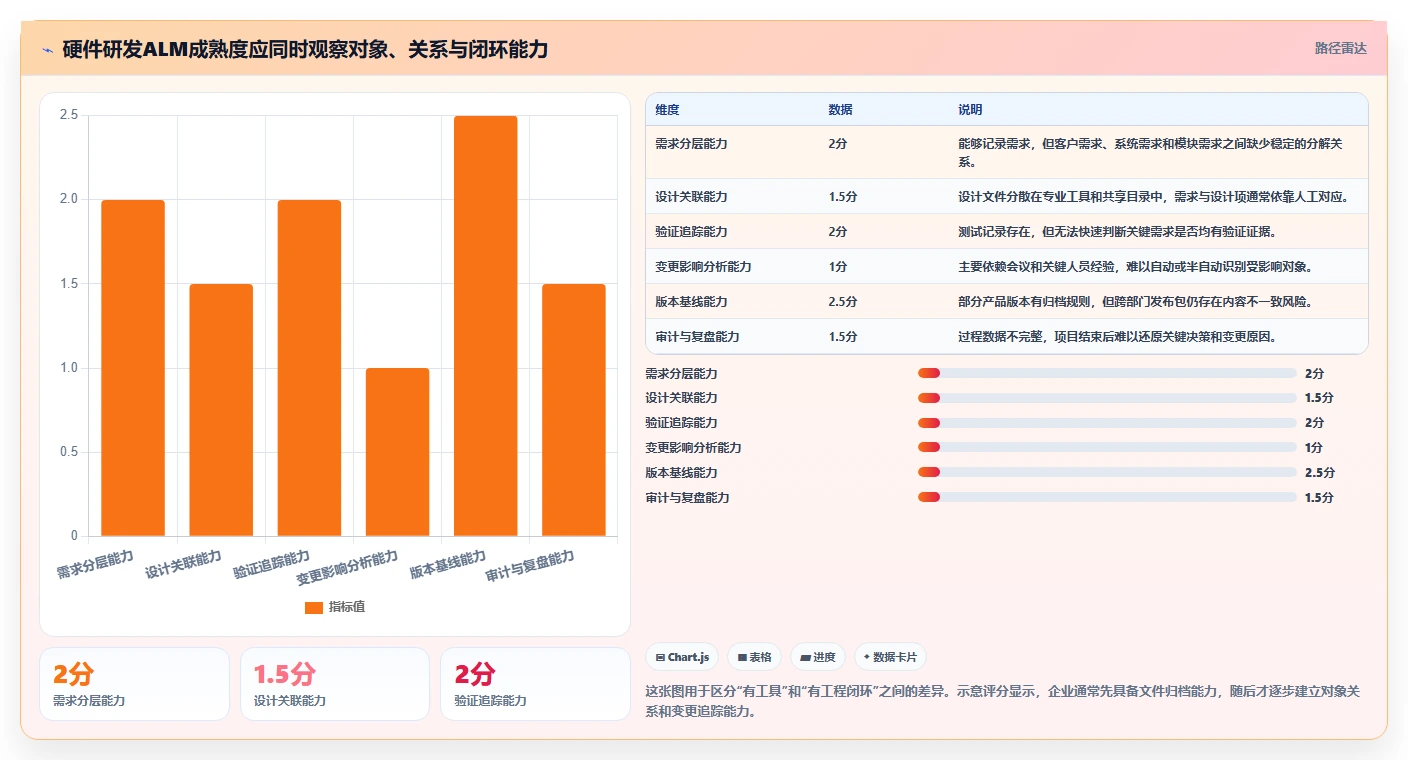This screenshot has width=1408, height=760.
Task: Click the lightning icon beside the title
Action: (x=47, y=50)
